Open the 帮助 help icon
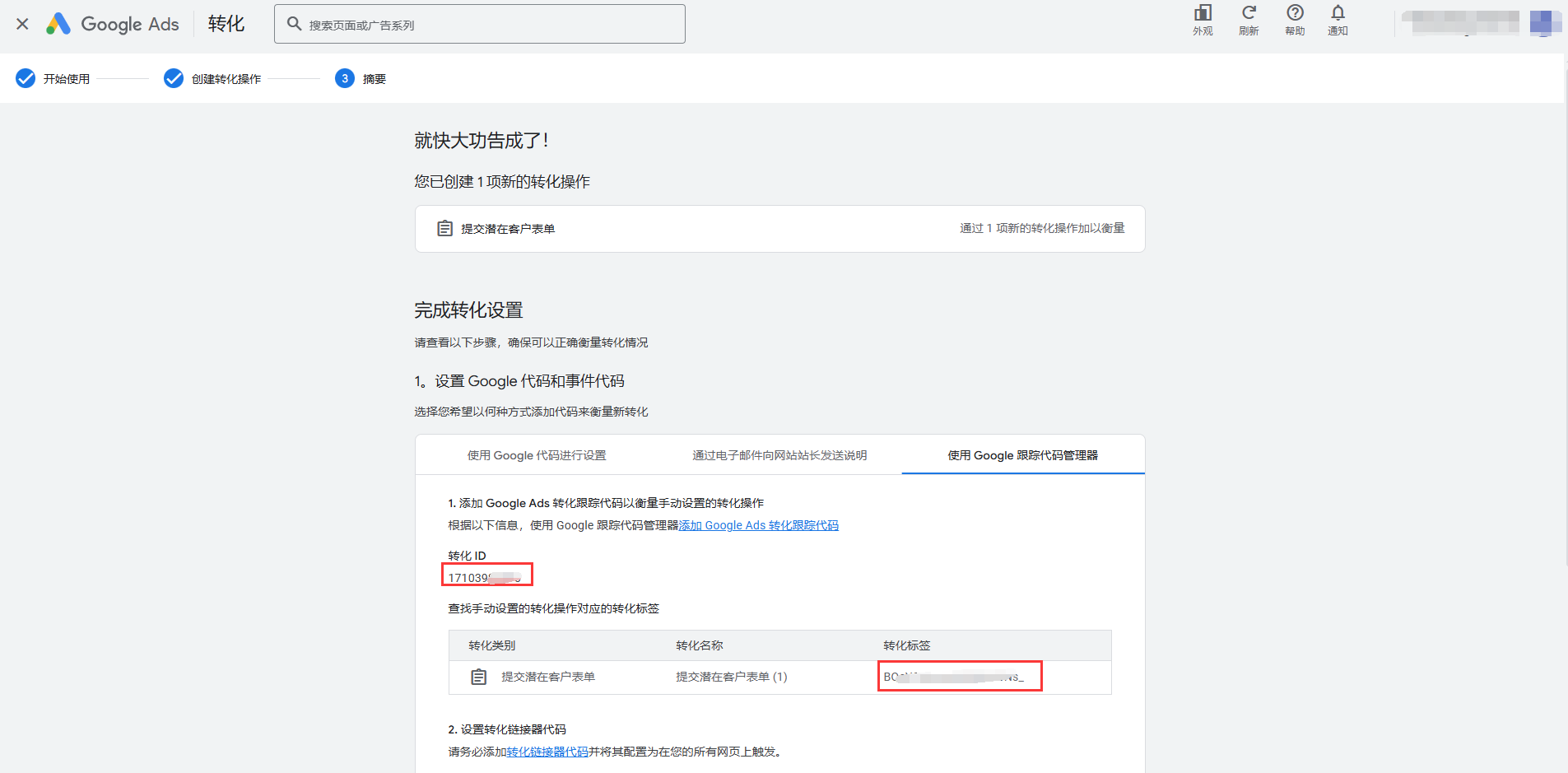The width and height of the screenshot is (1568, 773). (x=1295, y=20)
